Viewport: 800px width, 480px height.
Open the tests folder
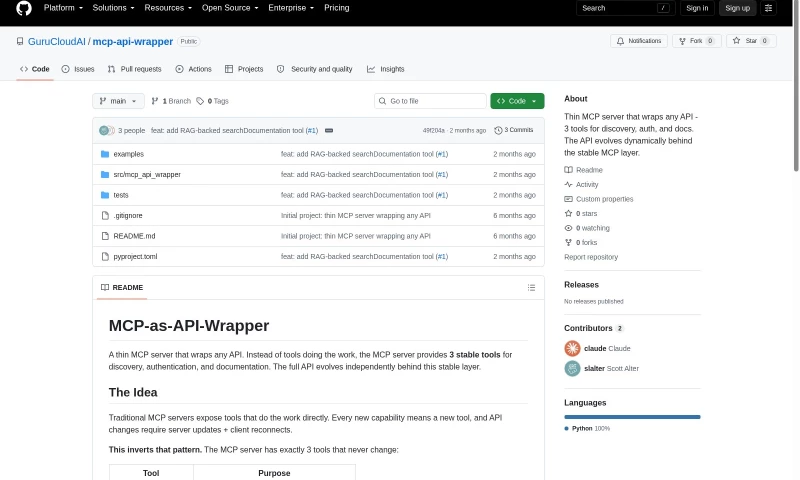pyautogui.click(x=121, y=195)
